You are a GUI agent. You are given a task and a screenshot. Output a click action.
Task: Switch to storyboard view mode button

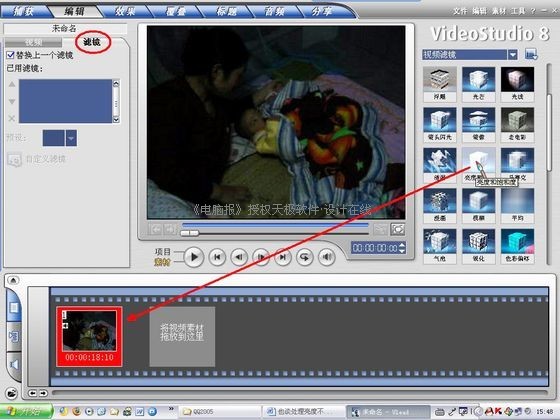point(14,308)
